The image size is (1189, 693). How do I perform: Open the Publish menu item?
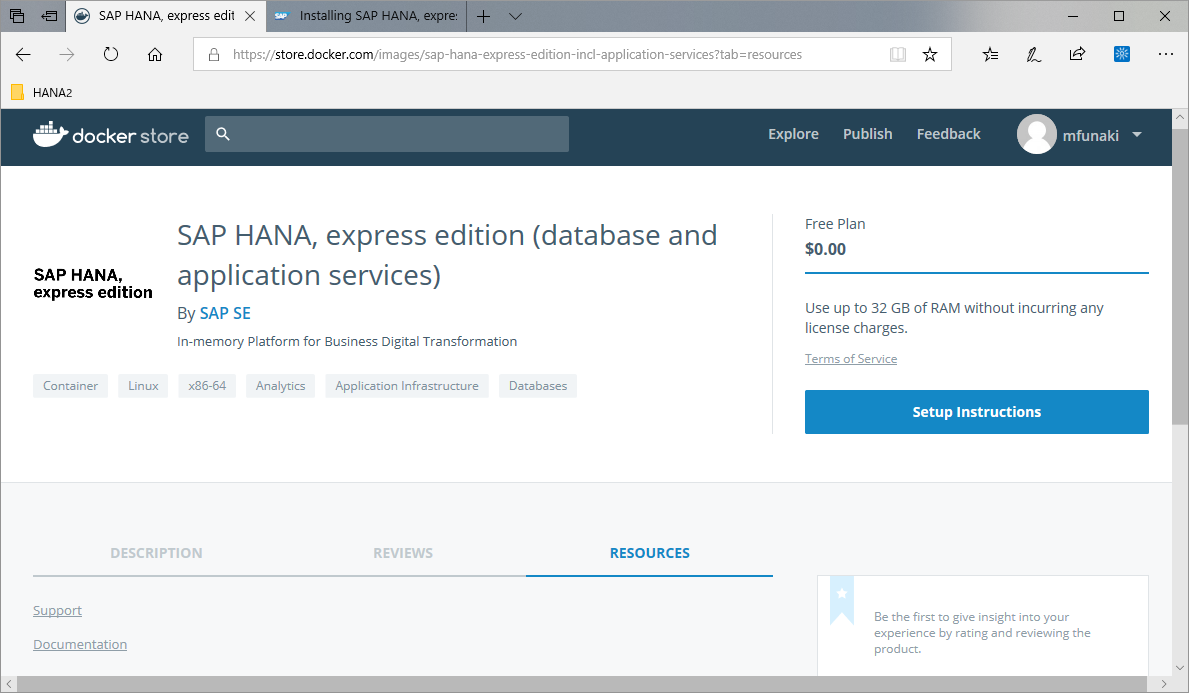pos(867,134)
